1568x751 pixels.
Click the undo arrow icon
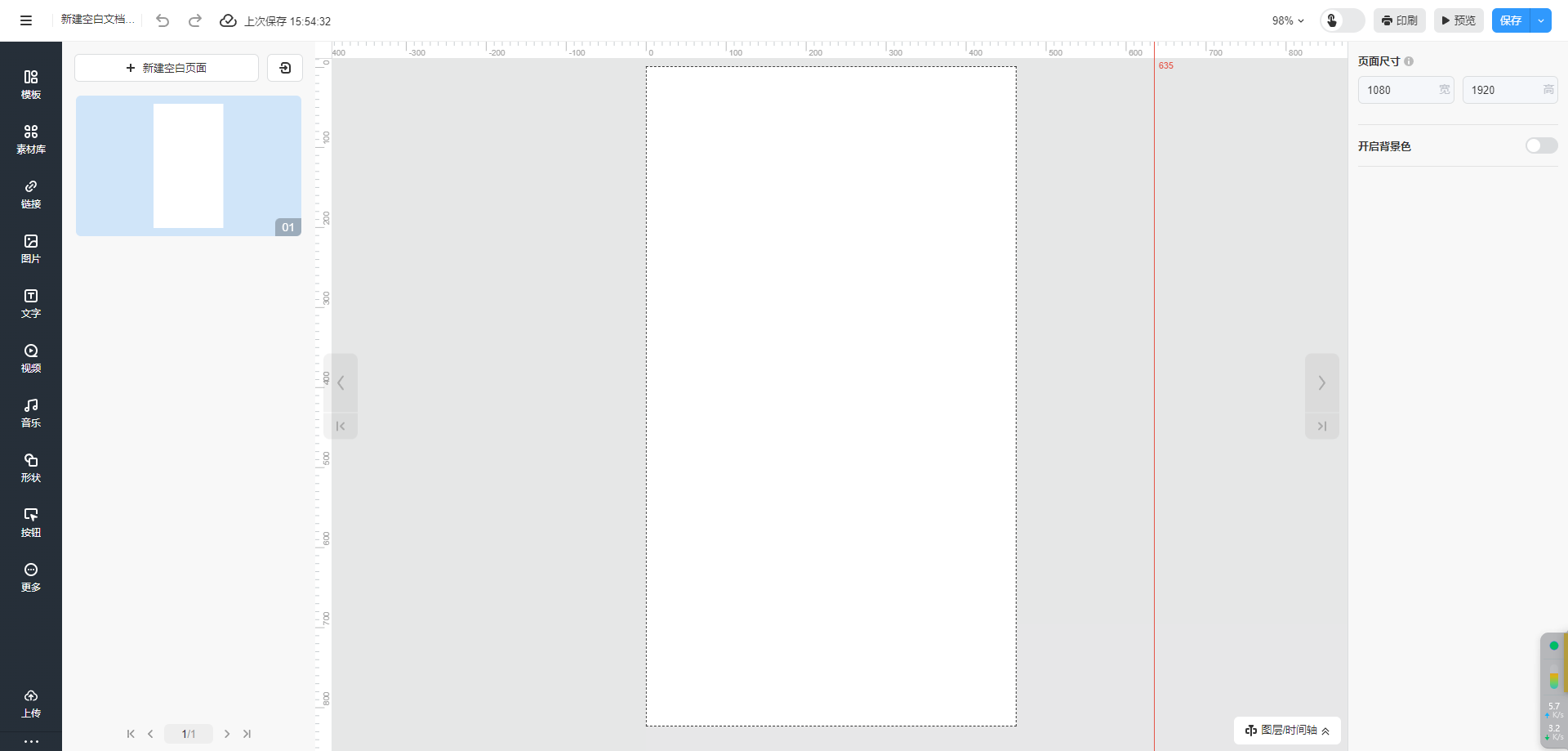pos(163,20)
